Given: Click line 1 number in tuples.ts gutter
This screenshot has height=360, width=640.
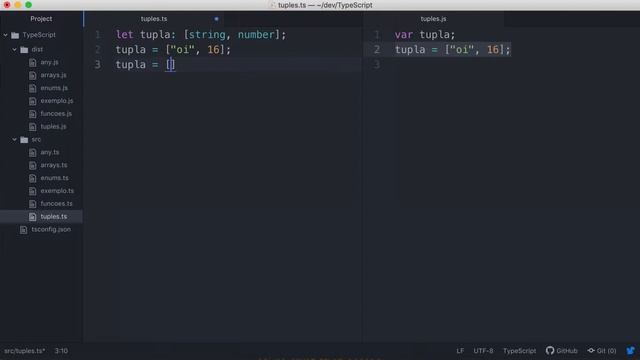Looking at the screenshot, I should [98, 35].
